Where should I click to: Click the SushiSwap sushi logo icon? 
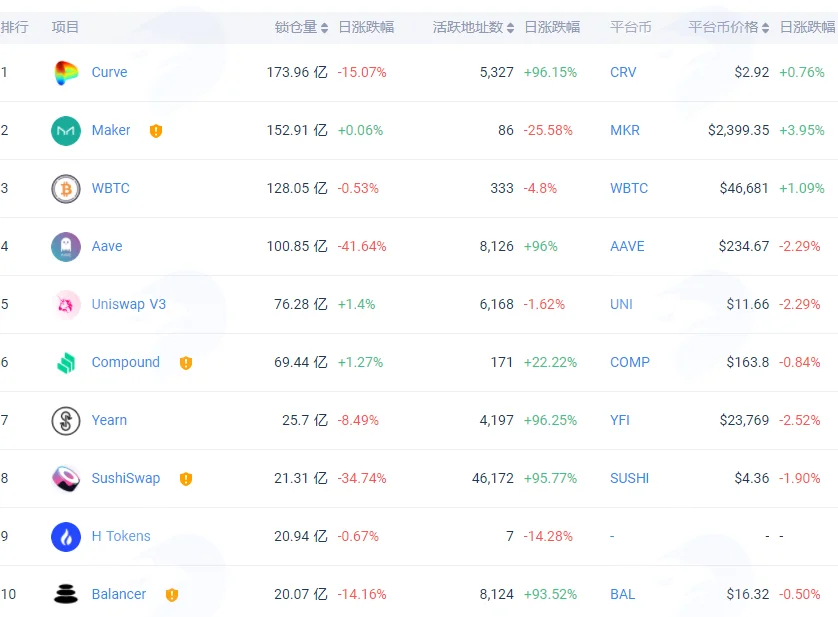click(66, 479)
